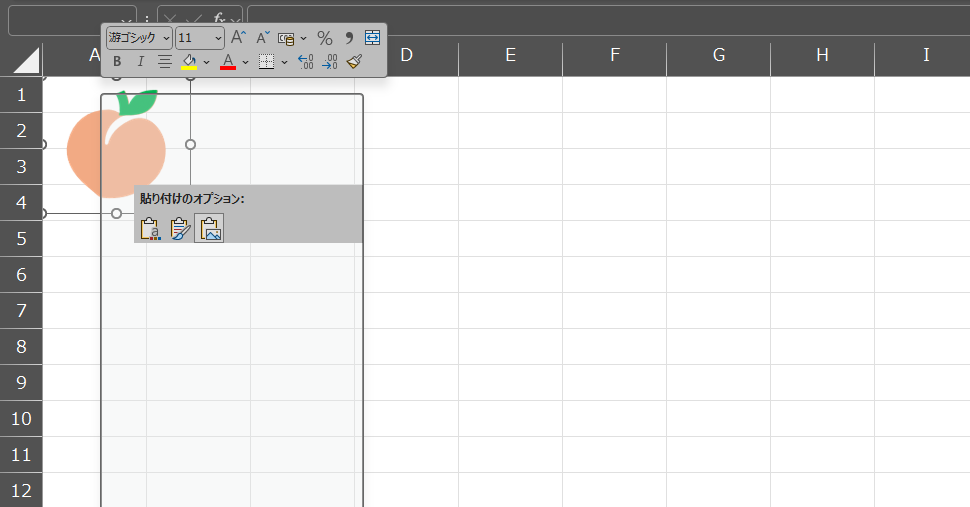Select the format painter brush

pyautogui.click(x=354, y=62)
